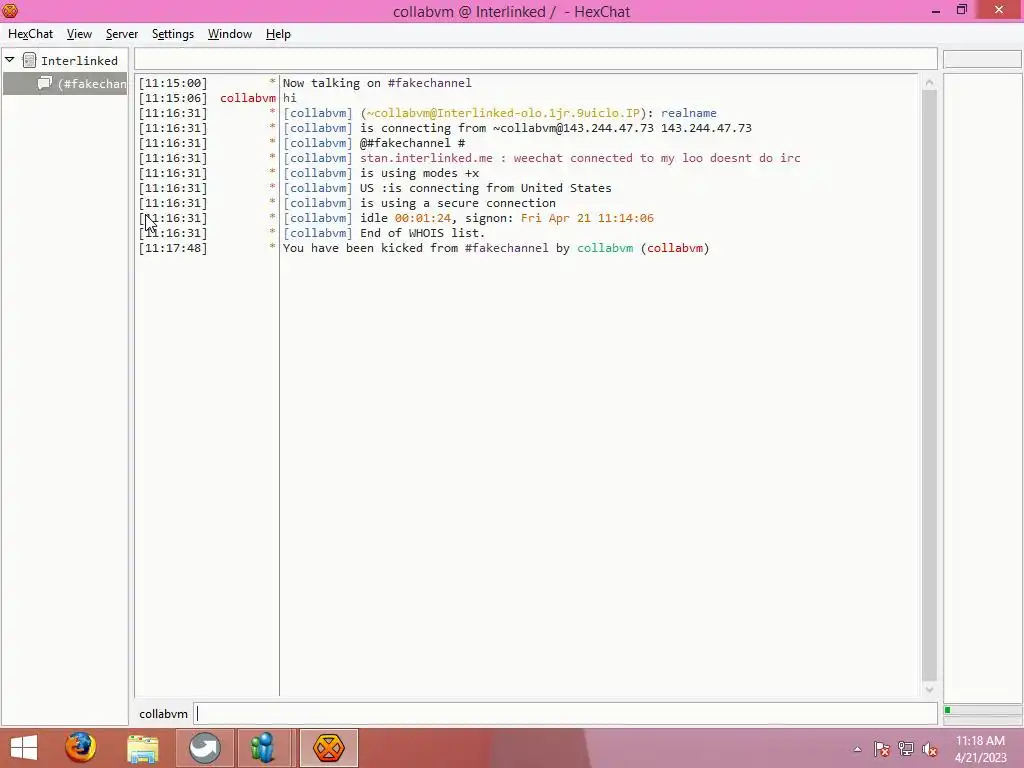Click the [11:15:00] timestamp
Image resolution: width=1024 pixels, height=768 pixels.
click(172, 83)
